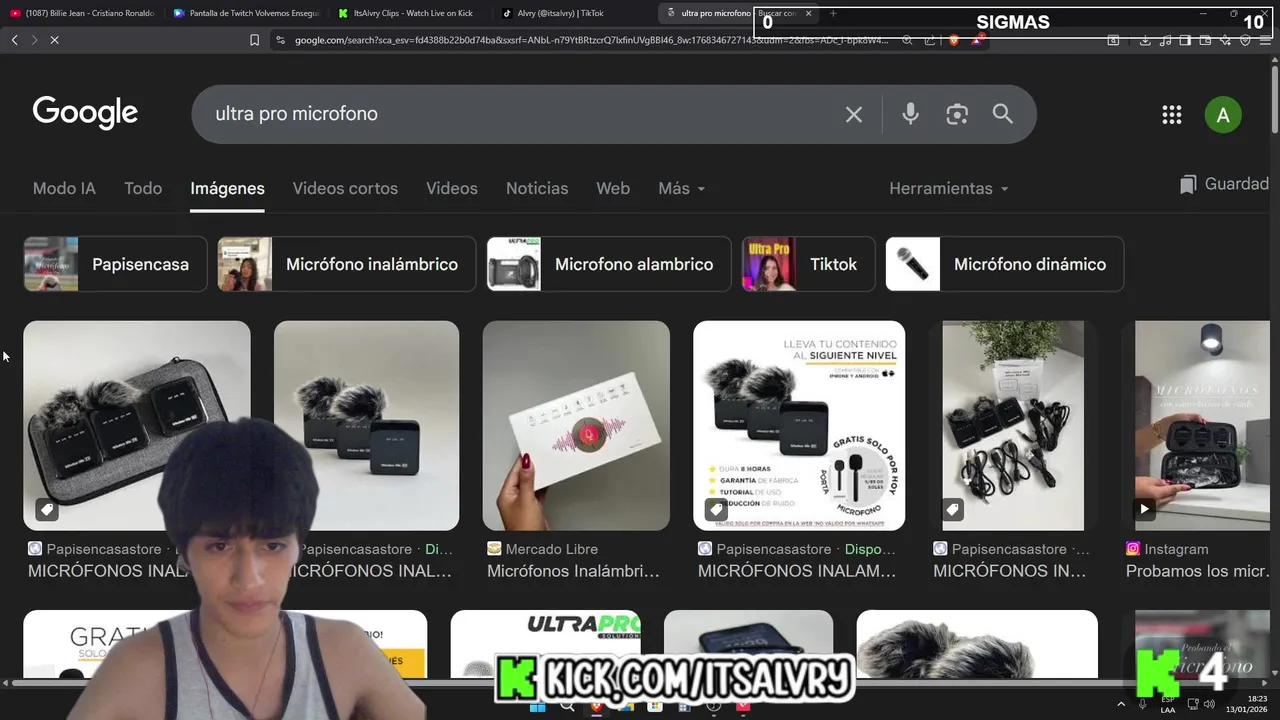Expand the Más dropdown
1280x720 pixels.
tap(682, 188)
